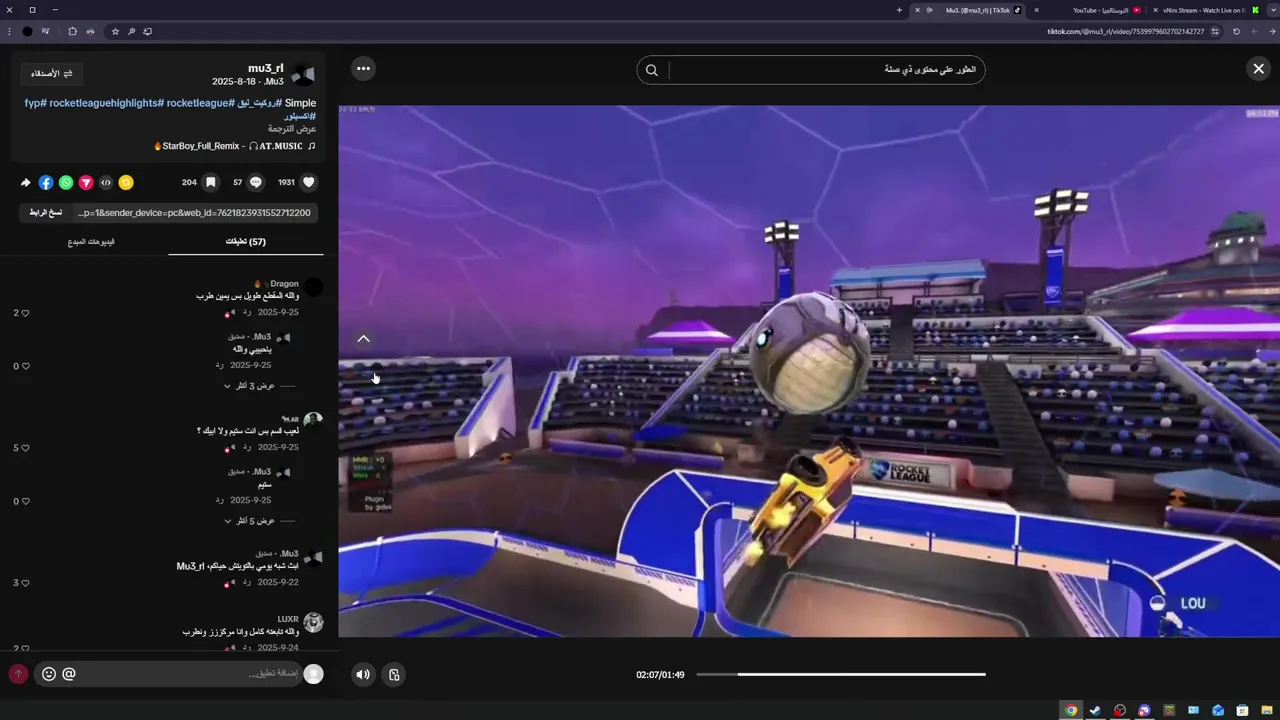Click عرض الترجمة show translation
Screen dimensions: 1280x720
[x=292, y=129]
